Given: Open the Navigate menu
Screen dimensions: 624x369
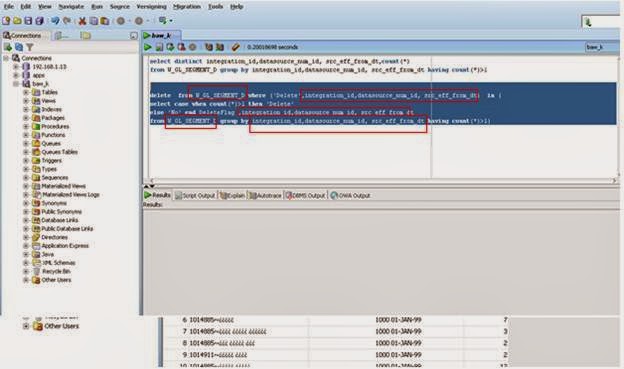Looking at the screenshot, I should coord(71,6).
